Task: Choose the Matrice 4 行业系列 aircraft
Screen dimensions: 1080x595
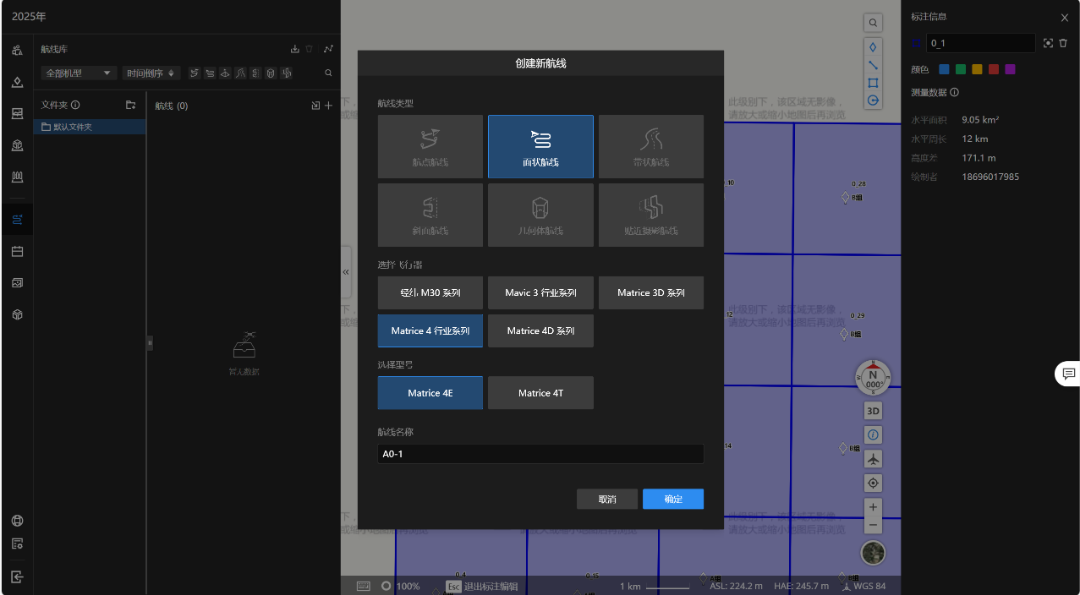Action: click(430, 331)
